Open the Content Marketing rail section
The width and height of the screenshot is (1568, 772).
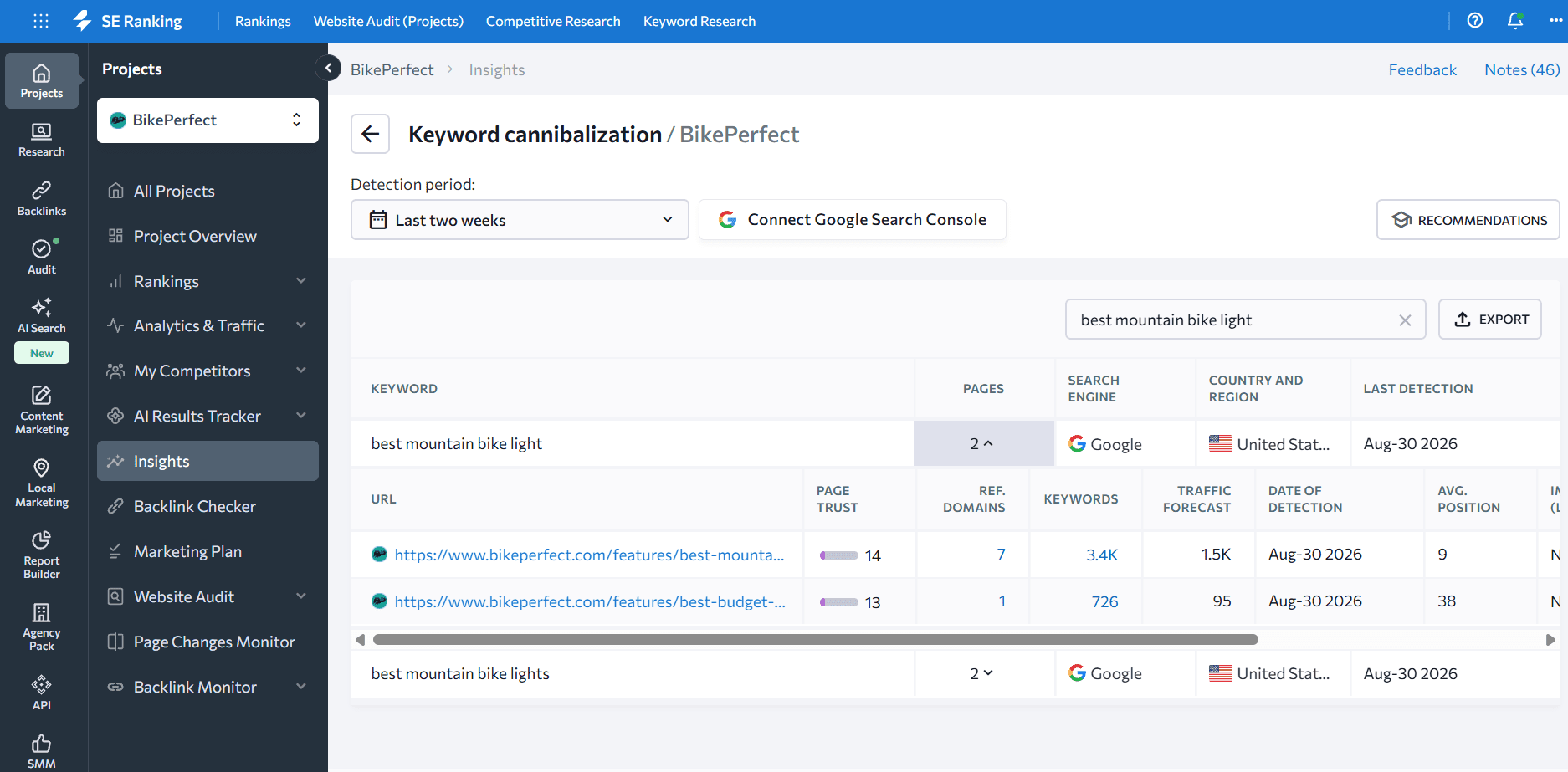(42, 410)
